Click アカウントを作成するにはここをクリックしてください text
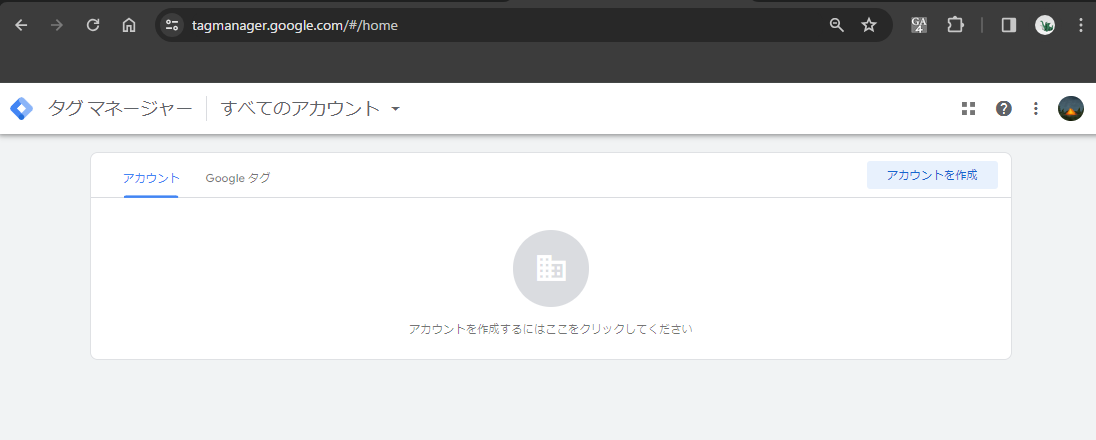 pyautogui.click(x=551, y=329)
